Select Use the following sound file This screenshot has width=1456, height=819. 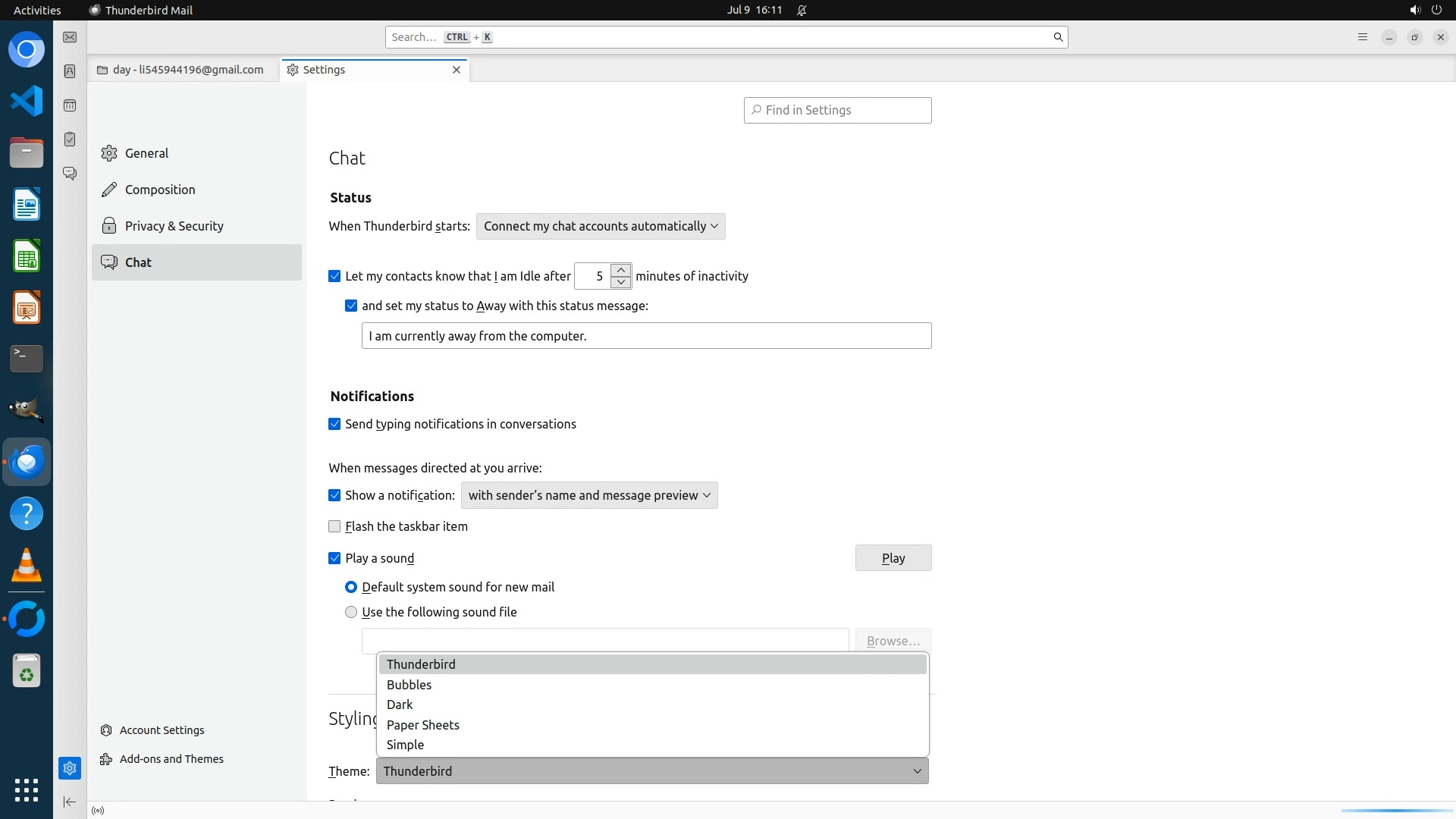tap(351, 612)
